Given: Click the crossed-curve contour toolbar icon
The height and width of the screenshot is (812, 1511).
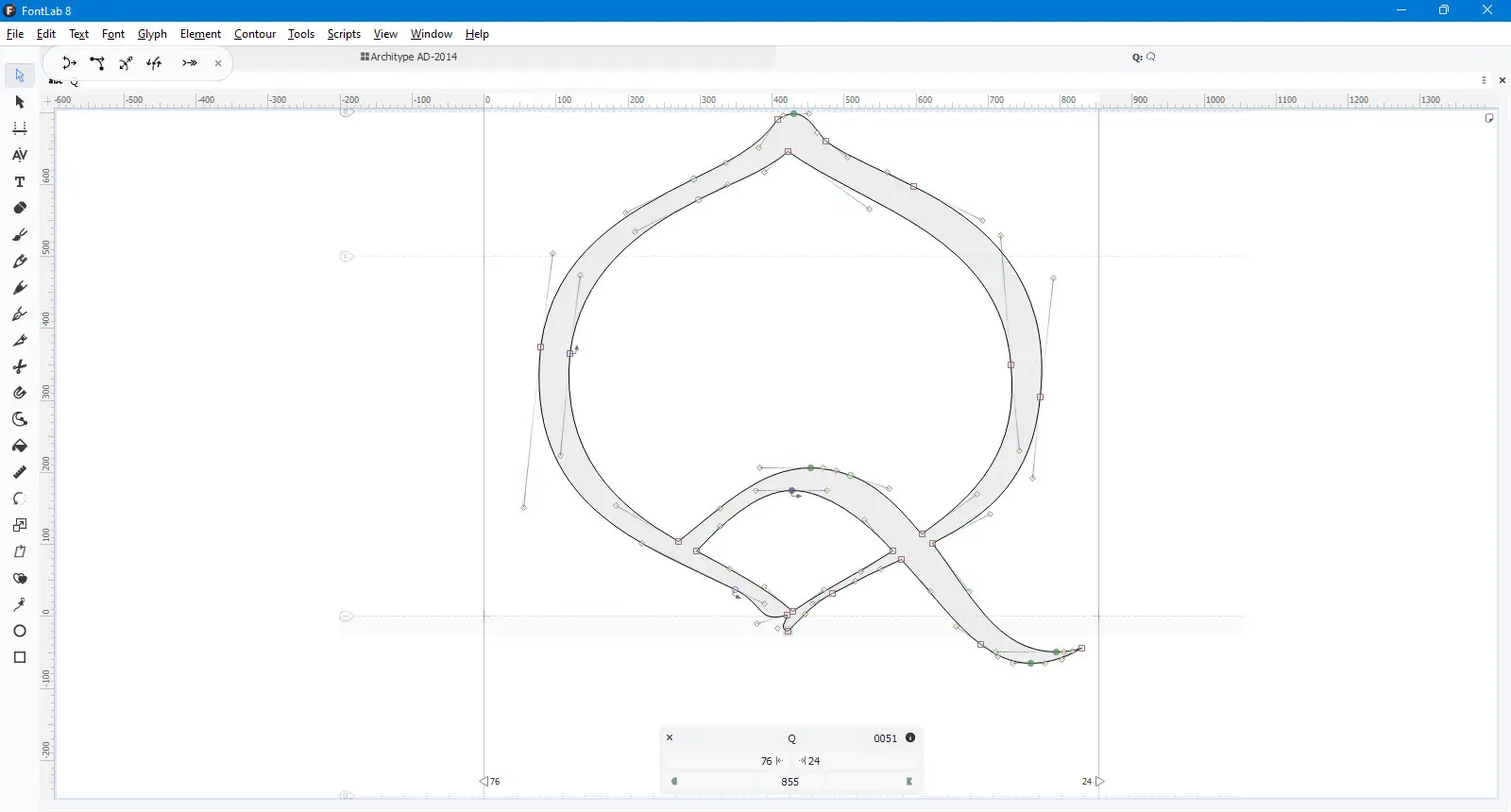Looking at the screenshot, I should pyautogui.click(x=126, y=63).
